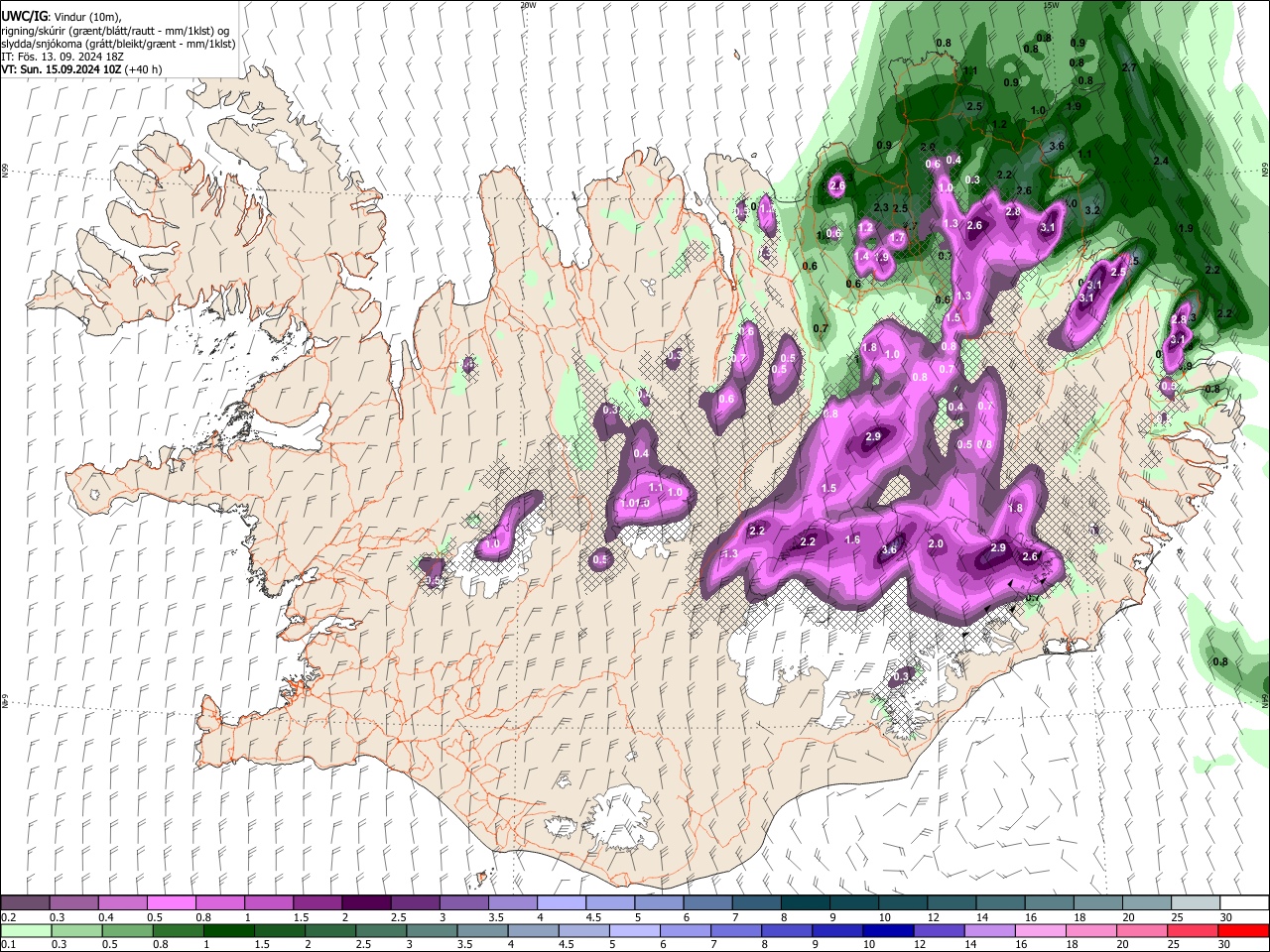
Task: Pick the royal blue swatch starting at 8, lower scale
Action: coord(788,930)
